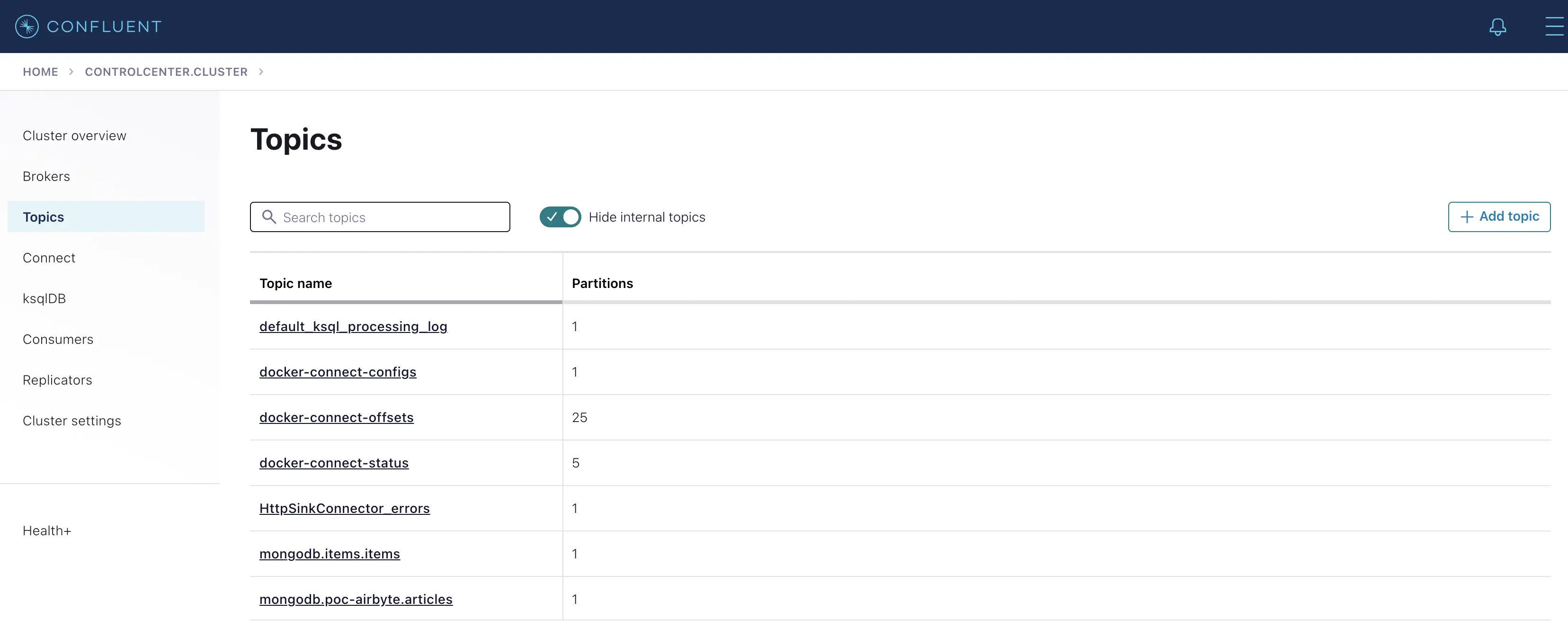This screenshot has height=629, width=1568.
Task: Open Cluster overview in sidebar
Action: [74, 136]
